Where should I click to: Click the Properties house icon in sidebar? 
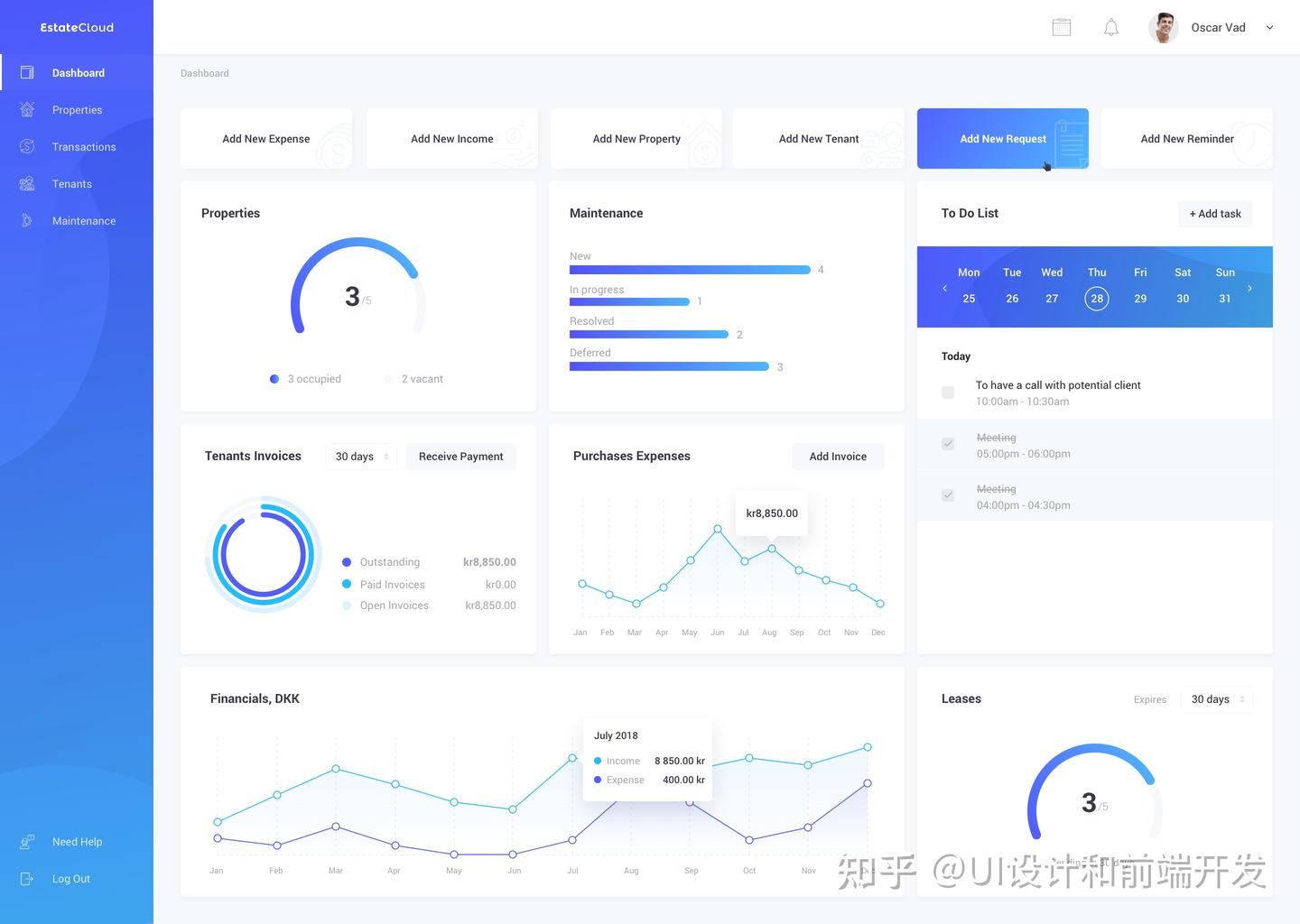(x=27, y=109)
